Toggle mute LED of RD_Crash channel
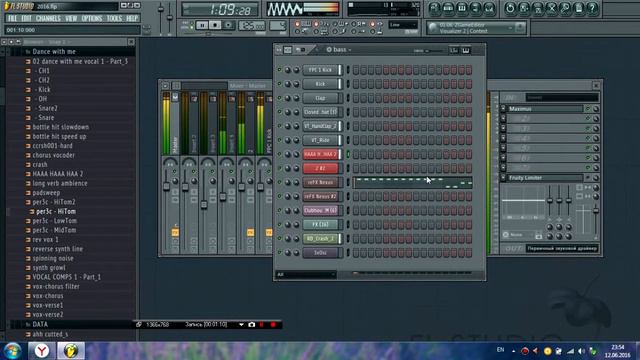 tap(280, 238)
